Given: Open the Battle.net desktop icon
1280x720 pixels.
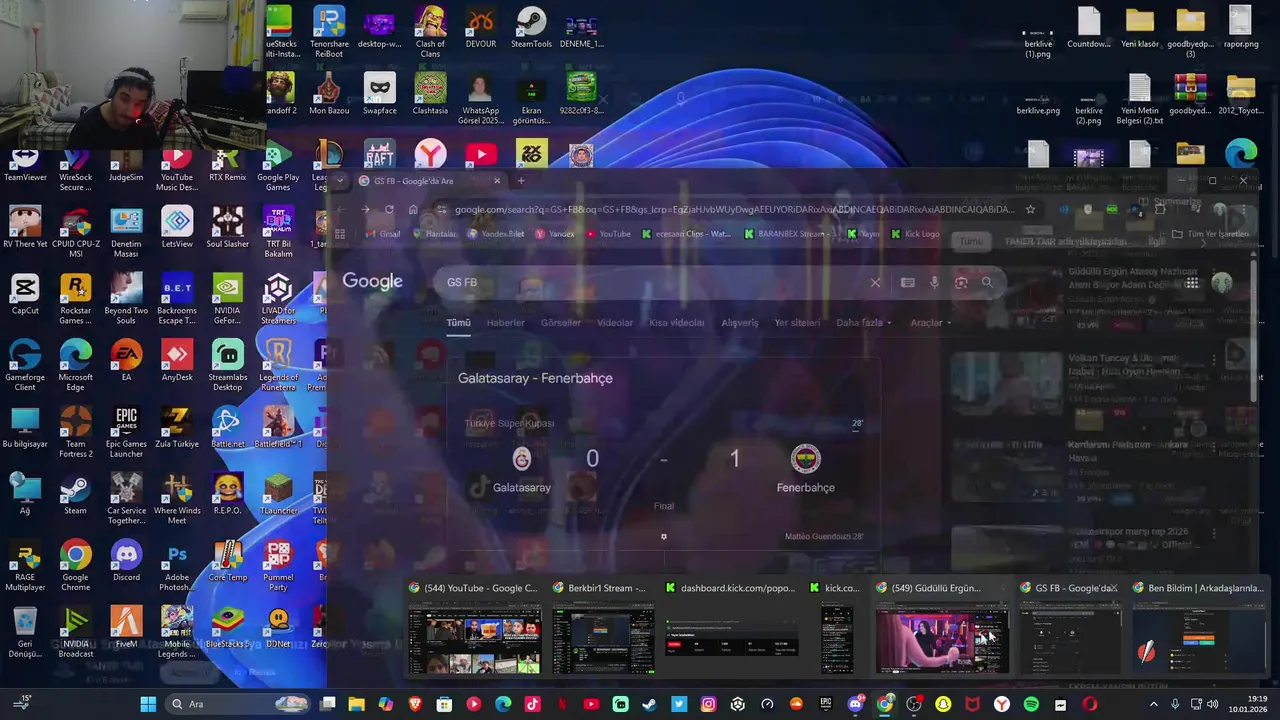Looking at the screenshot, I should 227,428.
